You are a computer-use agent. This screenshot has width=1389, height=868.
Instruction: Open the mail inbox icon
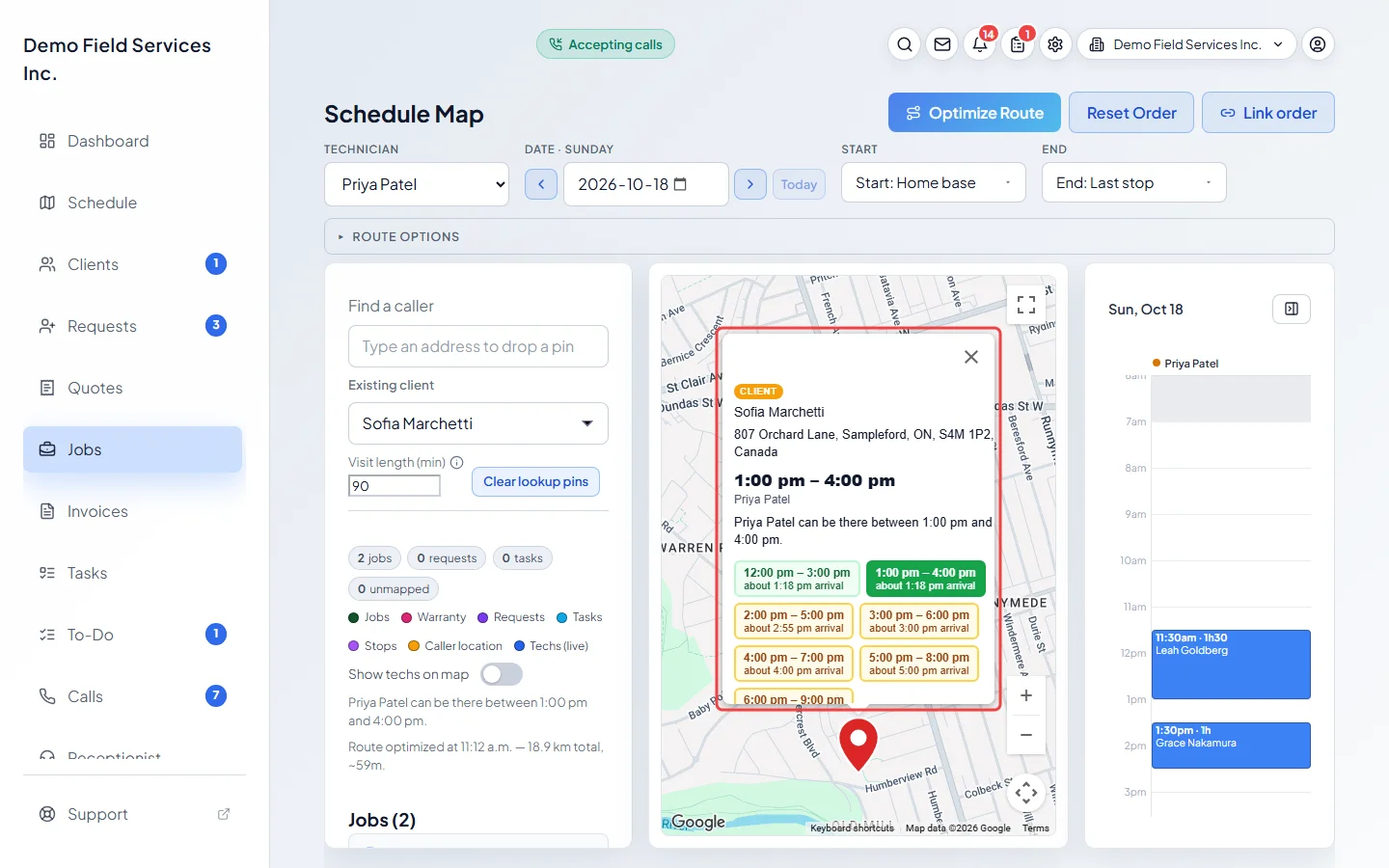942,44
